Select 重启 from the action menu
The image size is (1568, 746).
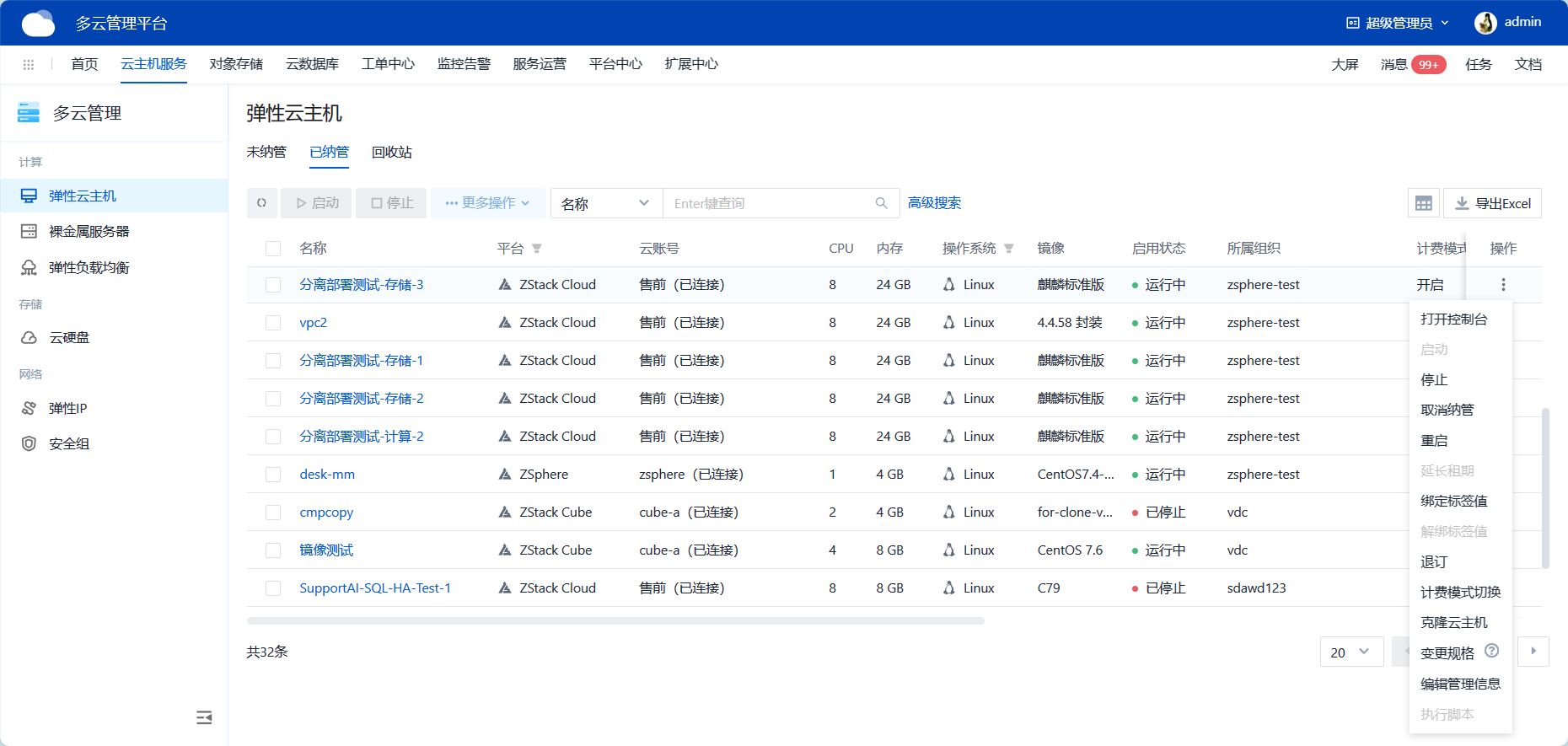pyautogui.click(x=1460, y=441)
